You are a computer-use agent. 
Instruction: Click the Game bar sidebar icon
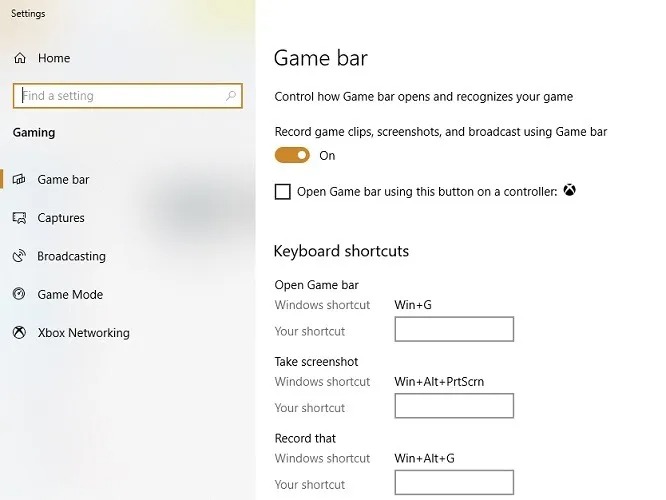[19, 179]
